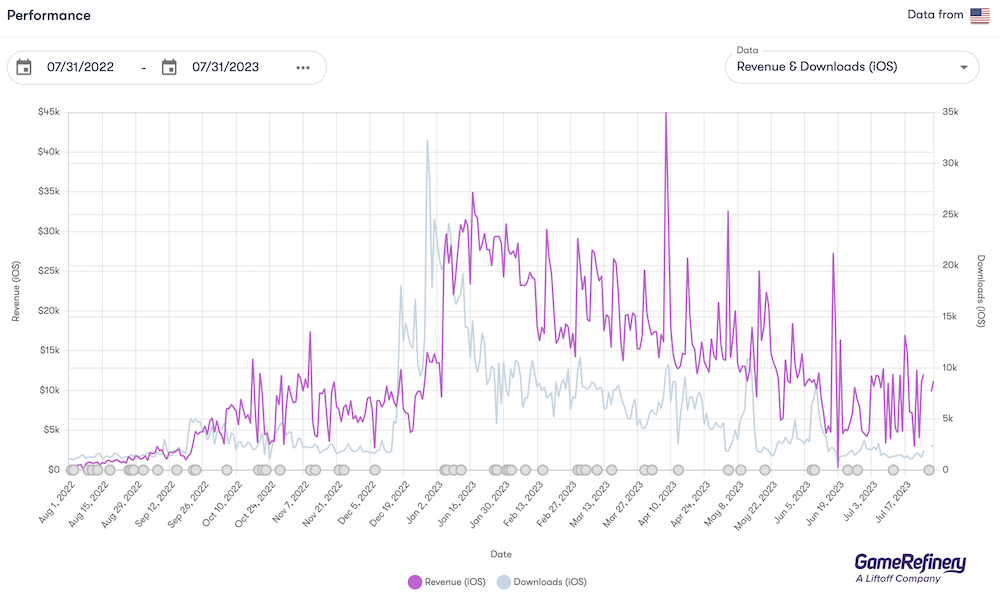Click the Data dropdown arrow
This screenshot has width=1000, height=602.
click(x=964, y=68)
